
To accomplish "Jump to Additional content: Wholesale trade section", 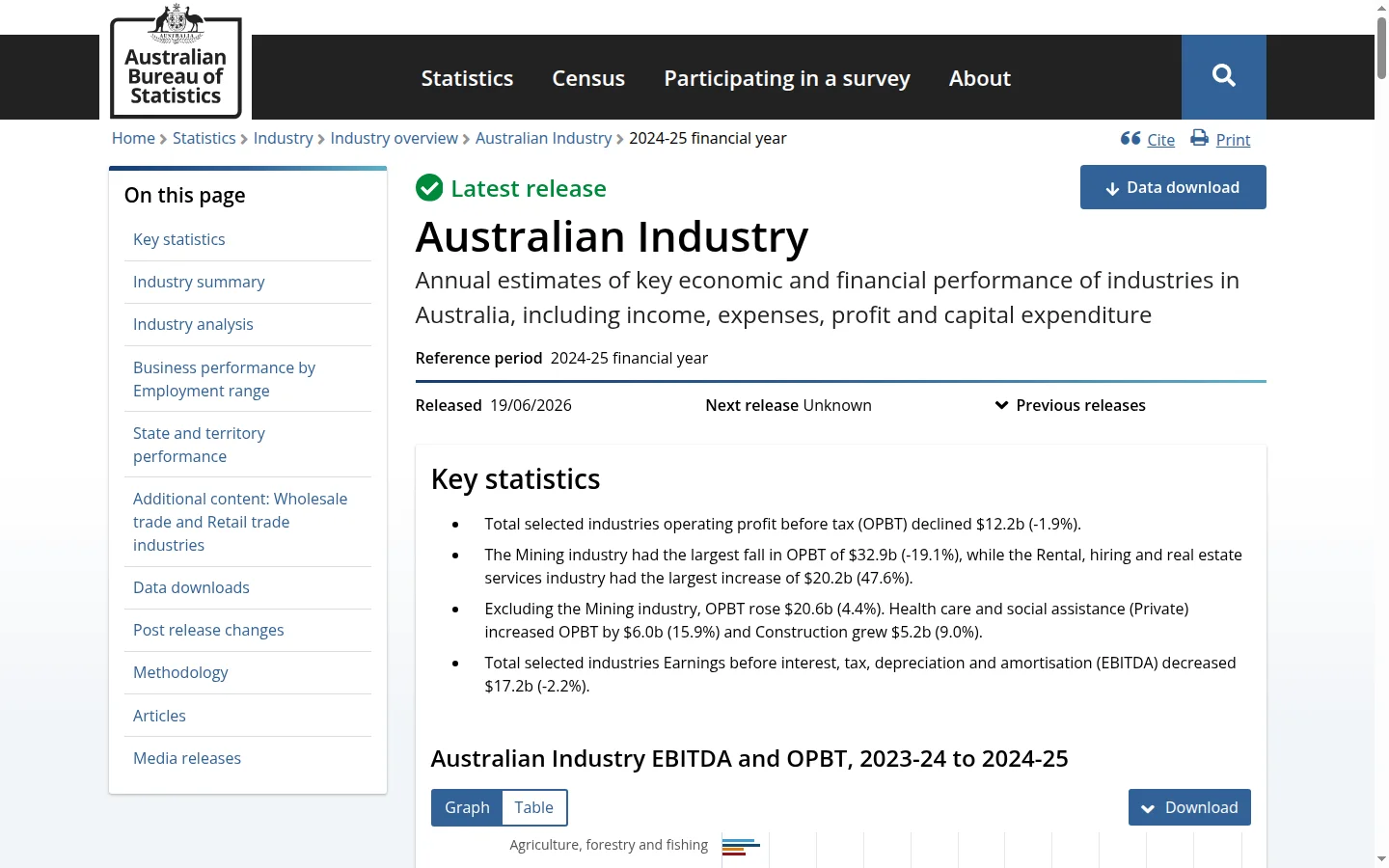I will tap(240, 522).
